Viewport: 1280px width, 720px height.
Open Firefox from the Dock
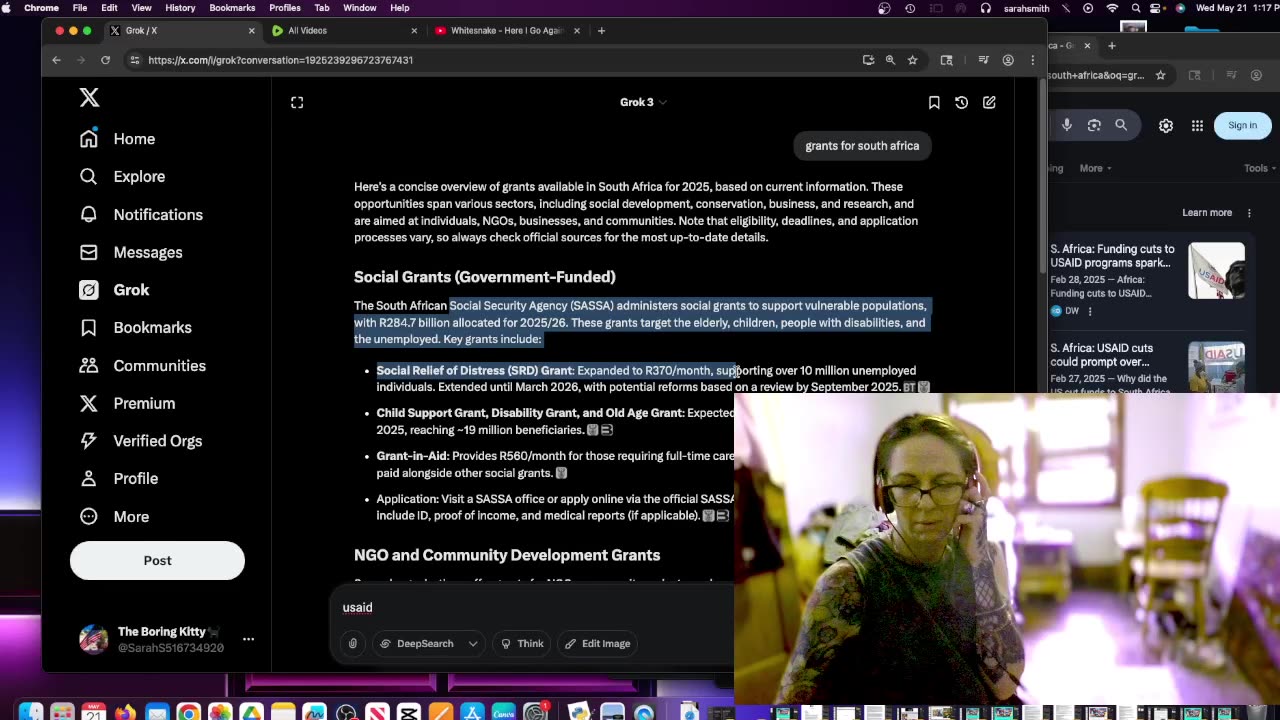[125, 713]
